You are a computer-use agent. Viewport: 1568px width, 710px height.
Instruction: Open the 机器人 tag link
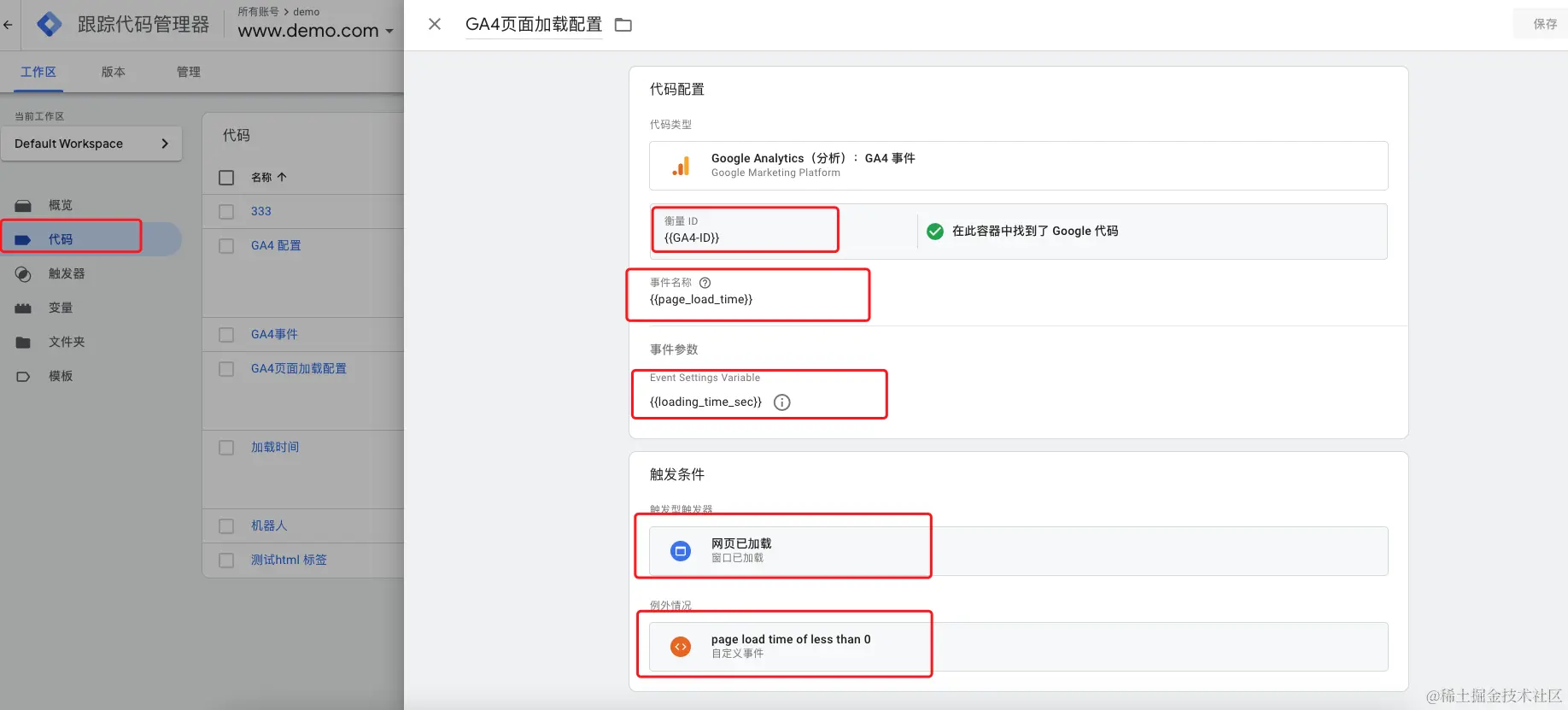[269, 525]
